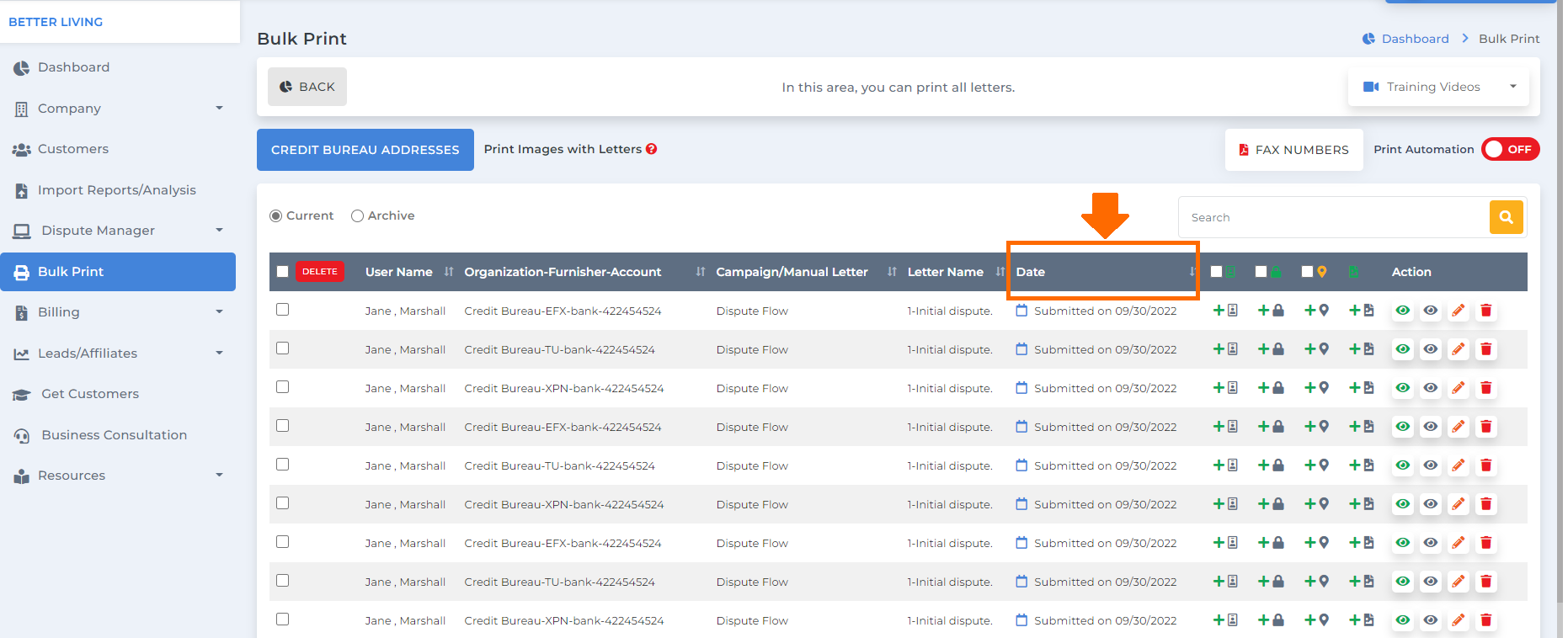Click the red Delete button in header

point(320,272)
